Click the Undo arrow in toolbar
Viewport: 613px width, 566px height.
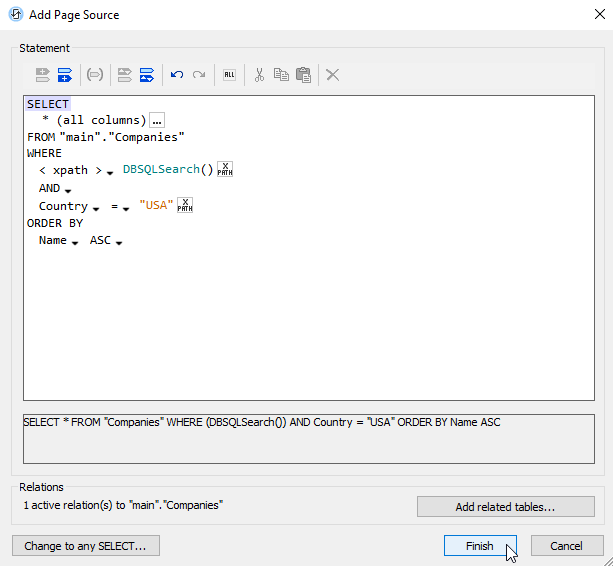tap(177, 75)
